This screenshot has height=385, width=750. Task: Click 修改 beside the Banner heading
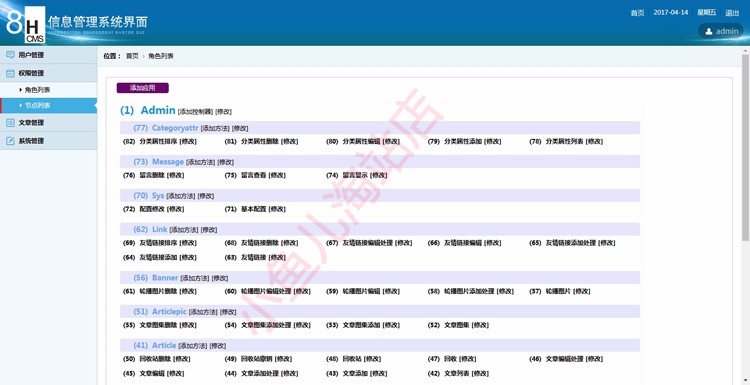220,278
